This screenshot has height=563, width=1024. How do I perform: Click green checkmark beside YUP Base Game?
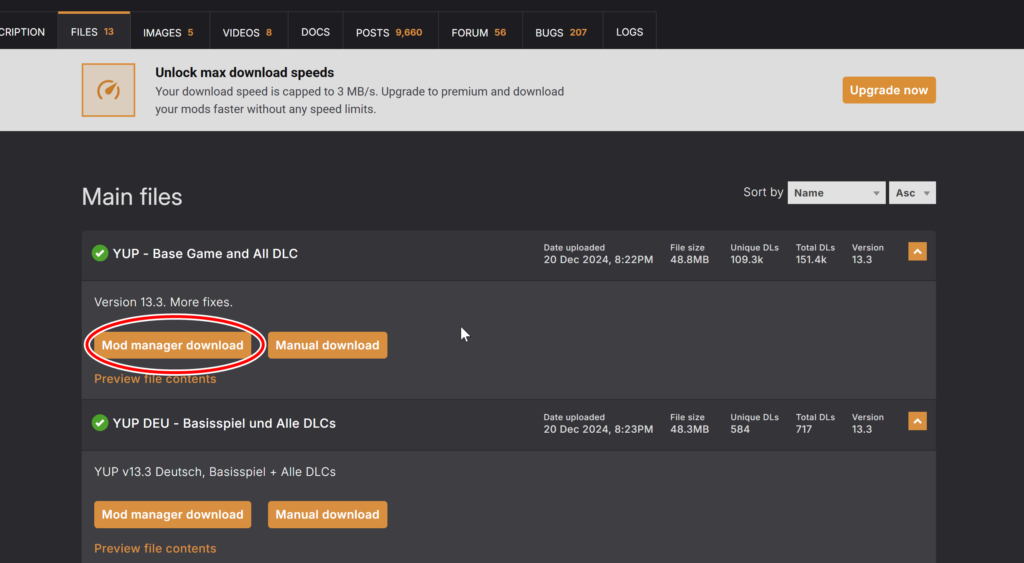click(x=100, y=254)
